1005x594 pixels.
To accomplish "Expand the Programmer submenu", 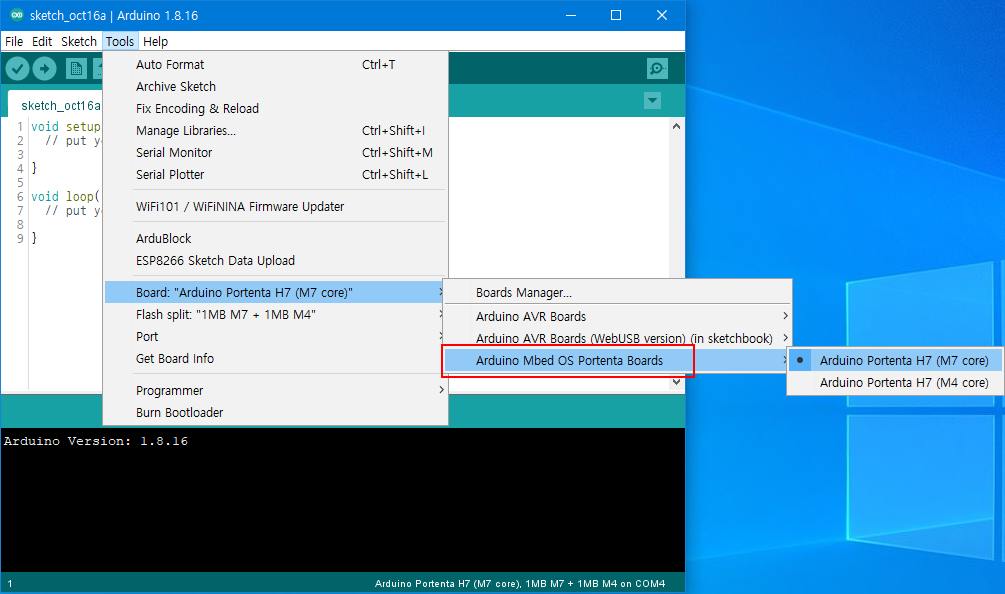I will [276, 391].
